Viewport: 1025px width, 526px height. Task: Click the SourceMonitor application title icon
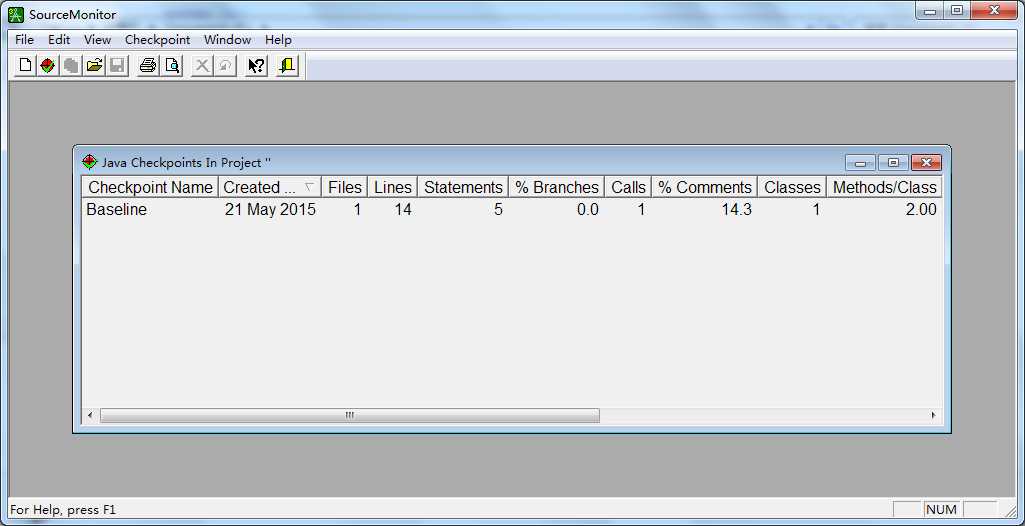point(16,14)
